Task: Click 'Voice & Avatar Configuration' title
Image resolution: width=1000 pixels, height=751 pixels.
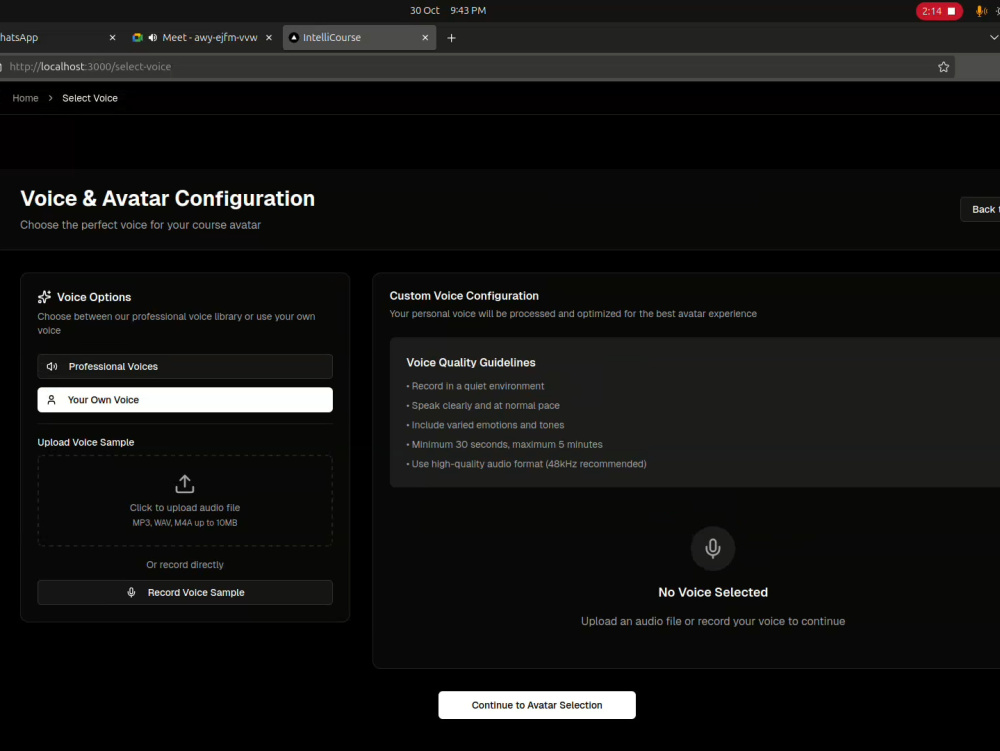Action: point(168,198)
